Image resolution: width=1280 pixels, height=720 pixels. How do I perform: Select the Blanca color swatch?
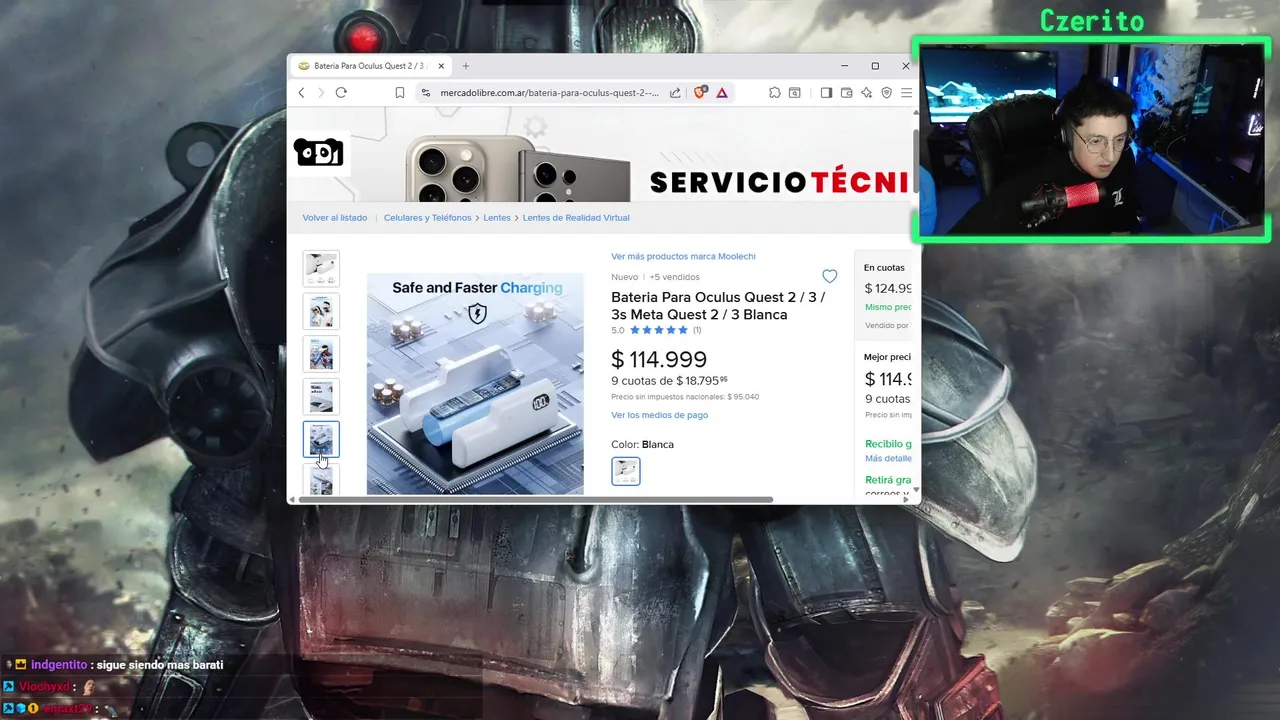[x=626, y=471]
